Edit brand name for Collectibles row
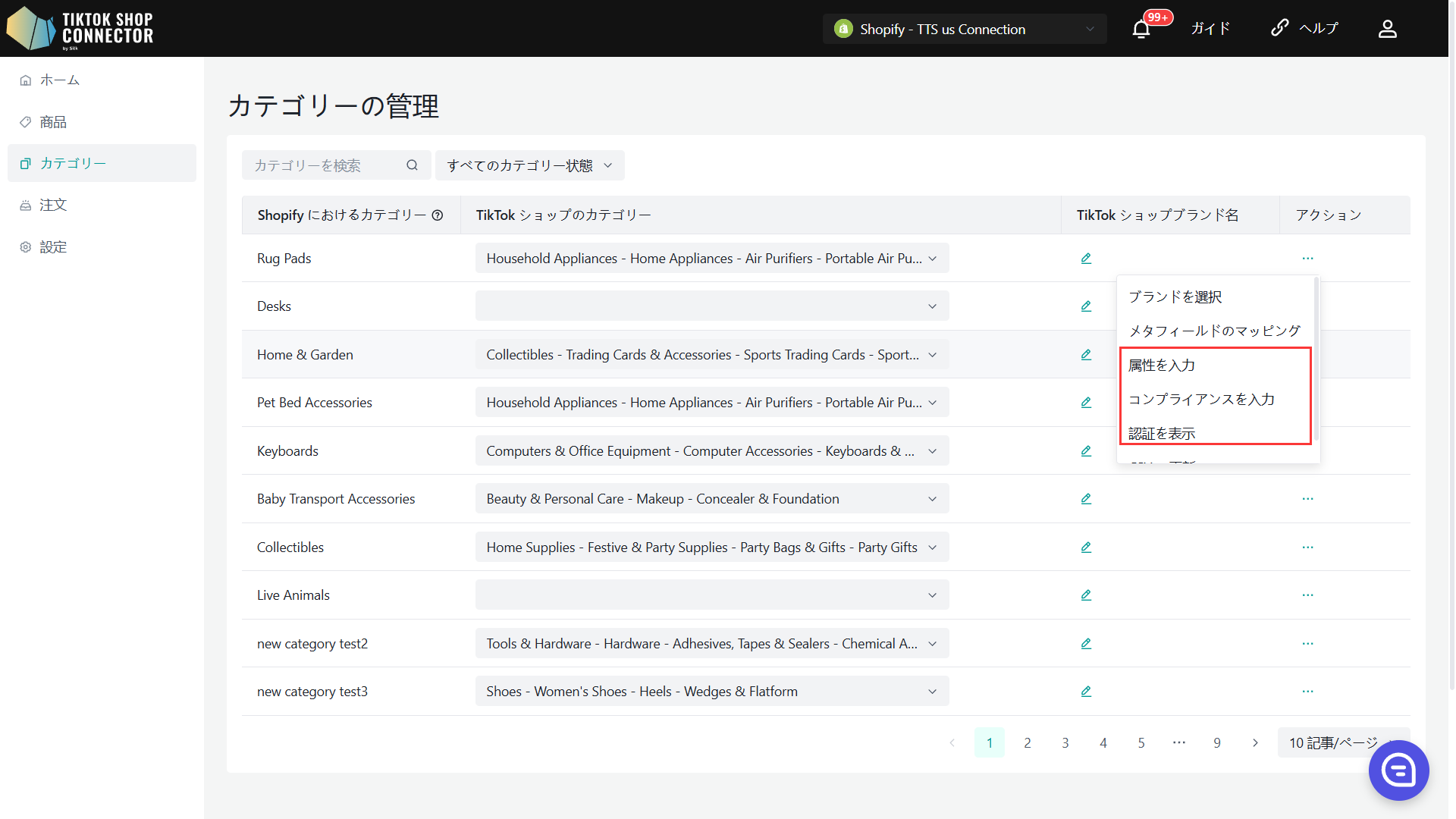Image resolution: width=1456 pixels, height=819 pixels. point(1086,548)
